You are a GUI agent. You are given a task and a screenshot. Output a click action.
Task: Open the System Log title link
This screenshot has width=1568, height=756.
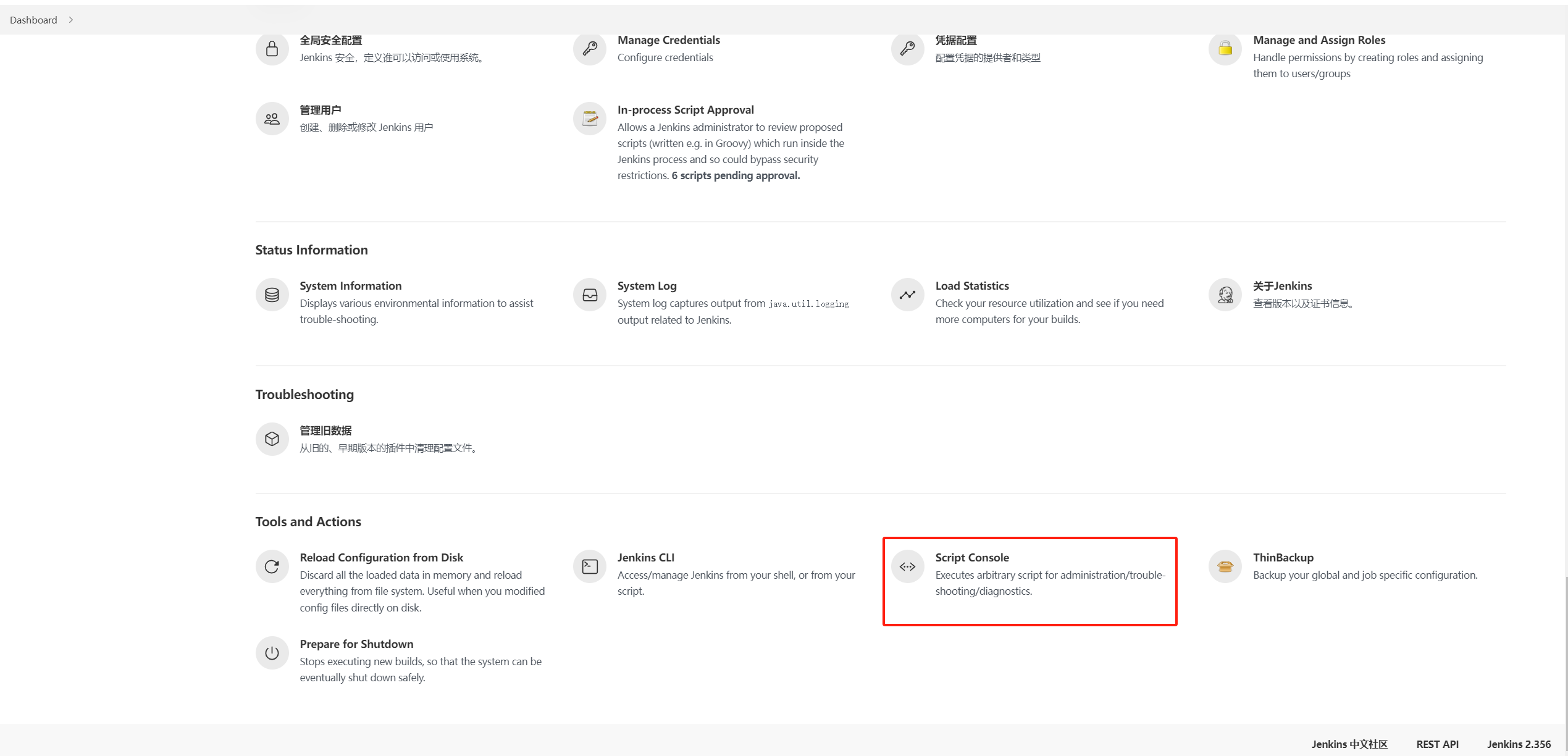coord(647,286)
